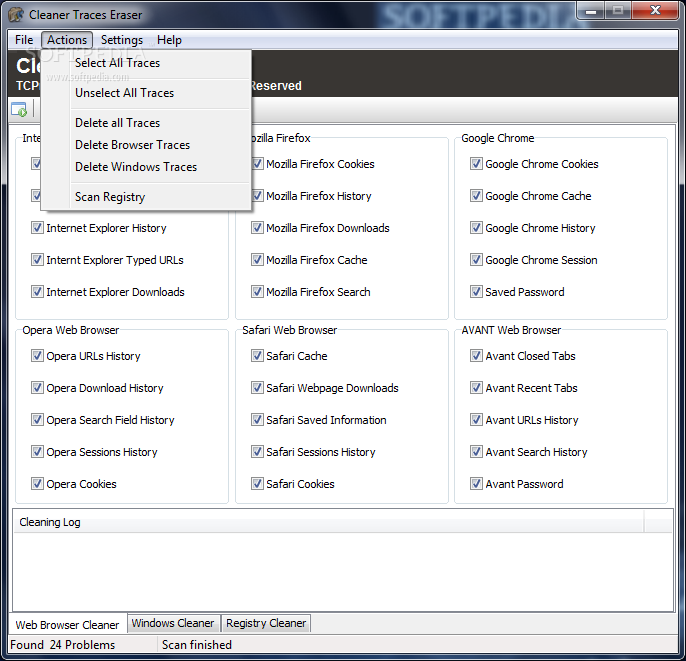Click the Scan finished status text

(x=197, y=645)
